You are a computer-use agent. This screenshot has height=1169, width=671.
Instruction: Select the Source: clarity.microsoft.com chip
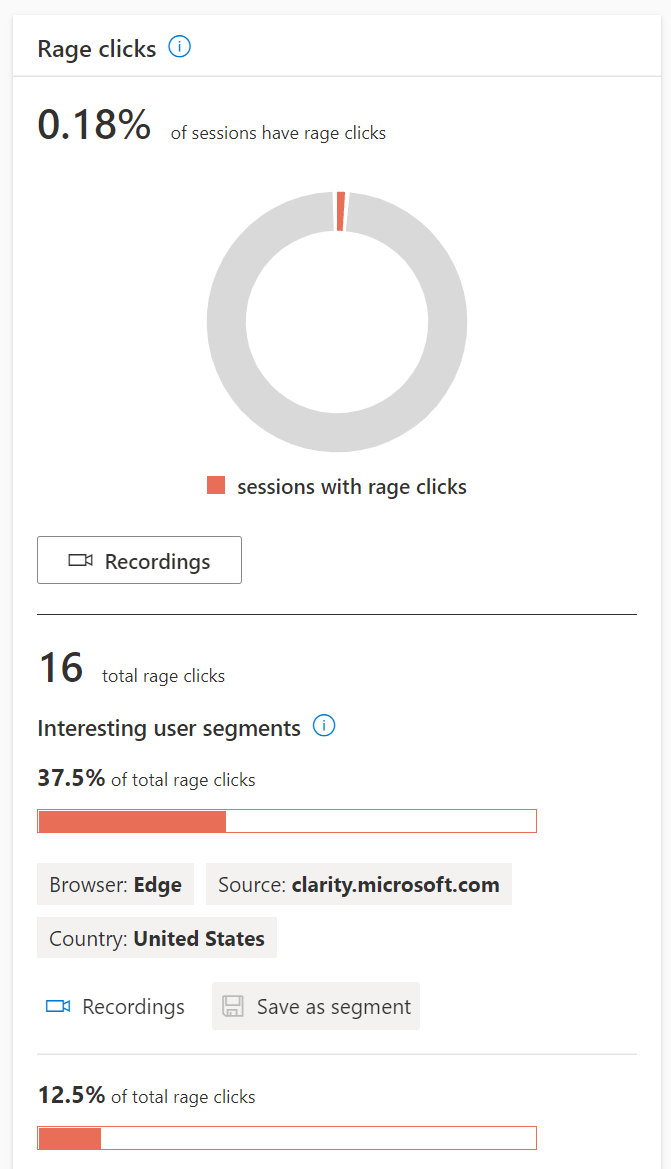coord(359,885)
